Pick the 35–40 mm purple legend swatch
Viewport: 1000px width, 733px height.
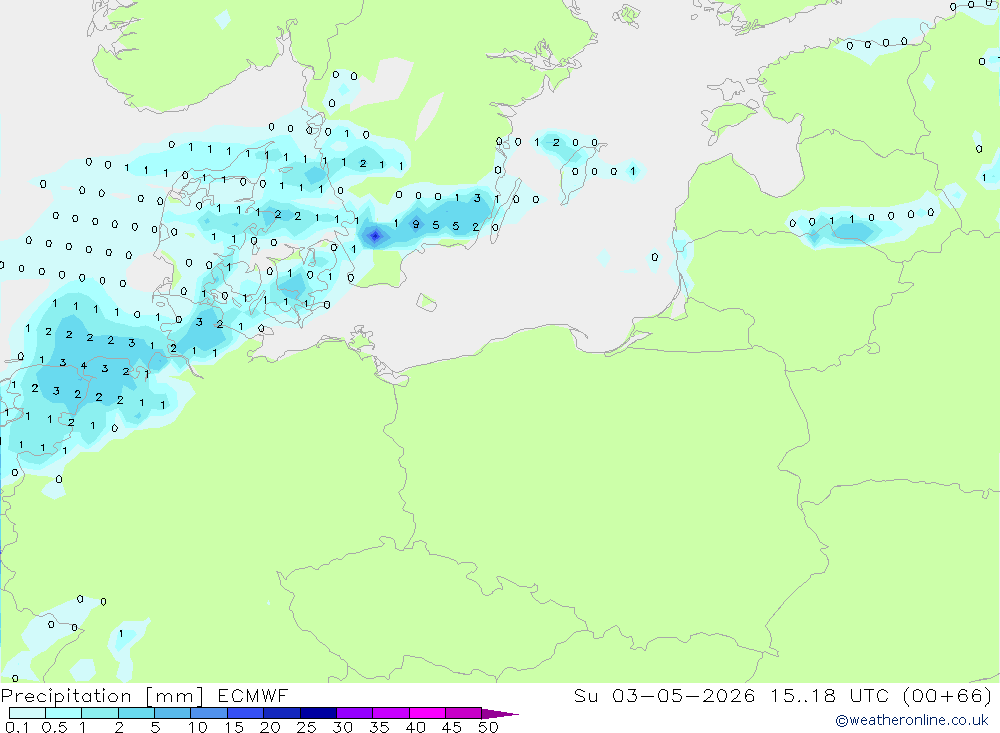391,713
